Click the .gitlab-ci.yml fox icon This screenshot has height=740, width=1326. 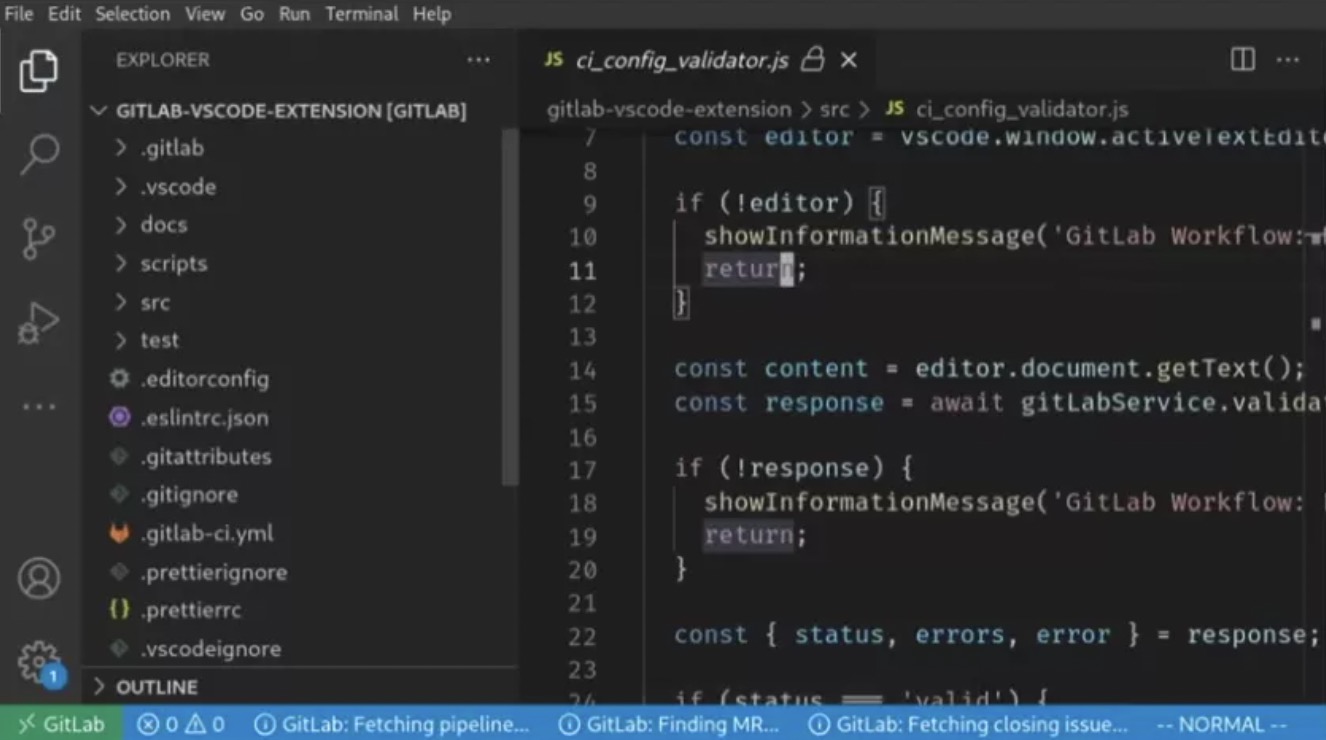point(120,533)
